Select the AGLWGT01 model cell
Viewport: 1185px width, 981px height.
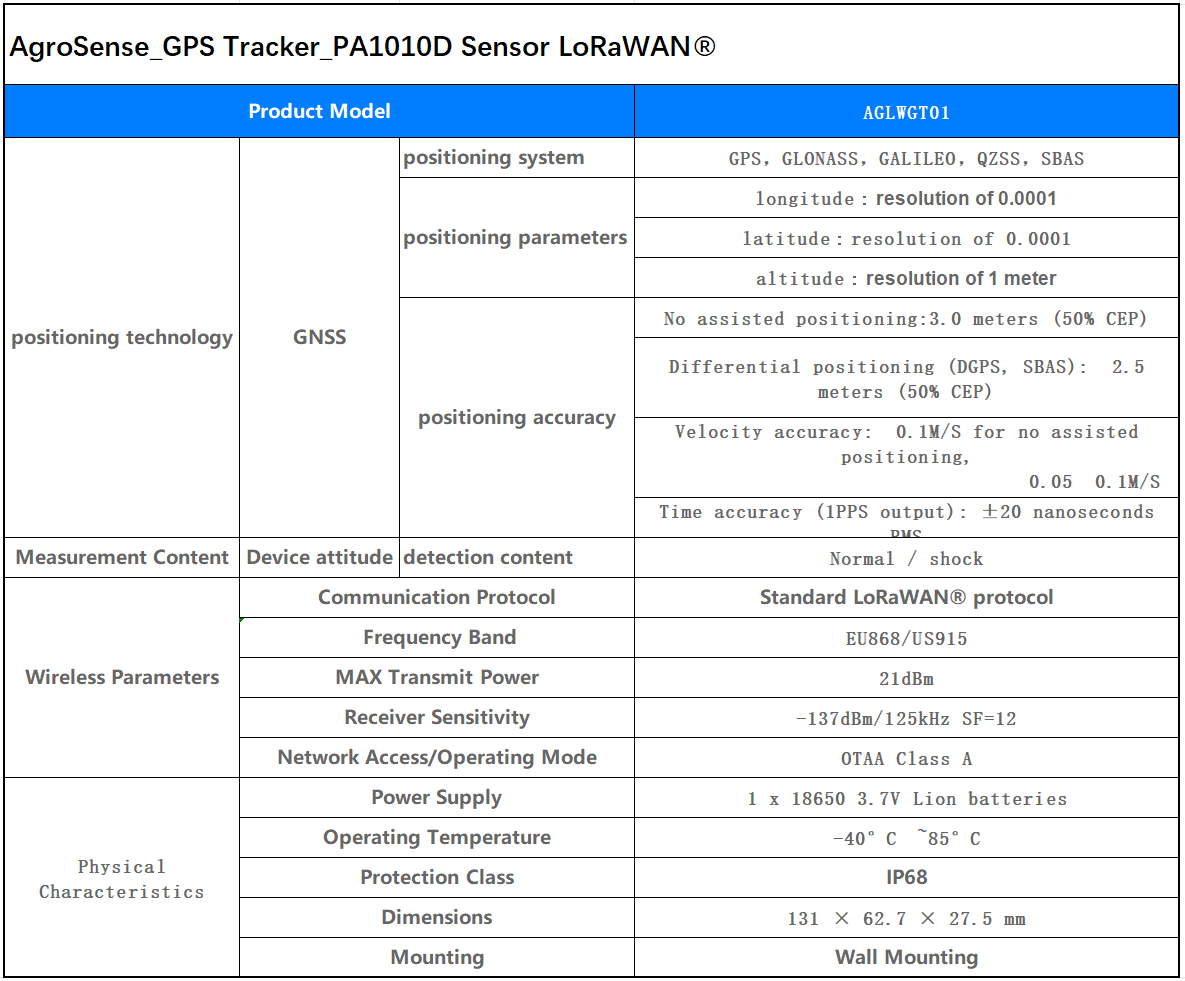pyautogui.click(x=906, y=111)
